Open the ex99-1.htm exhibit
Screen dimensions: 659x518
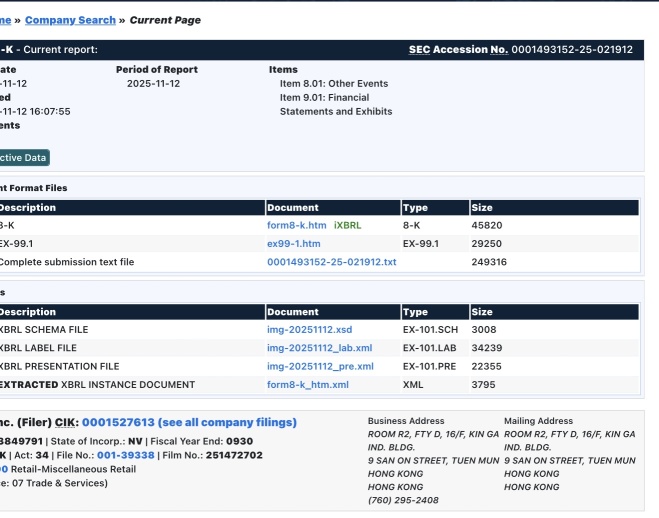(293, 244)
